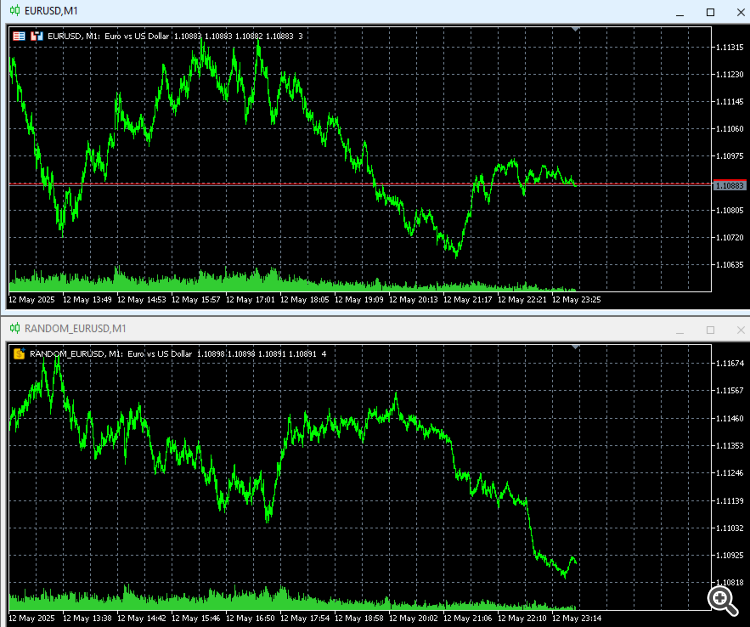This screenshot has height=627, width=750.
Task: Click the EURUSD,M1 window title text
Action: click(51, 11)
